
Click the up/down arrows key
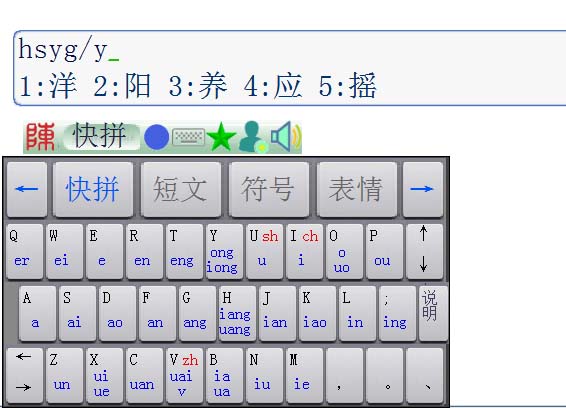tap(424, 252)
